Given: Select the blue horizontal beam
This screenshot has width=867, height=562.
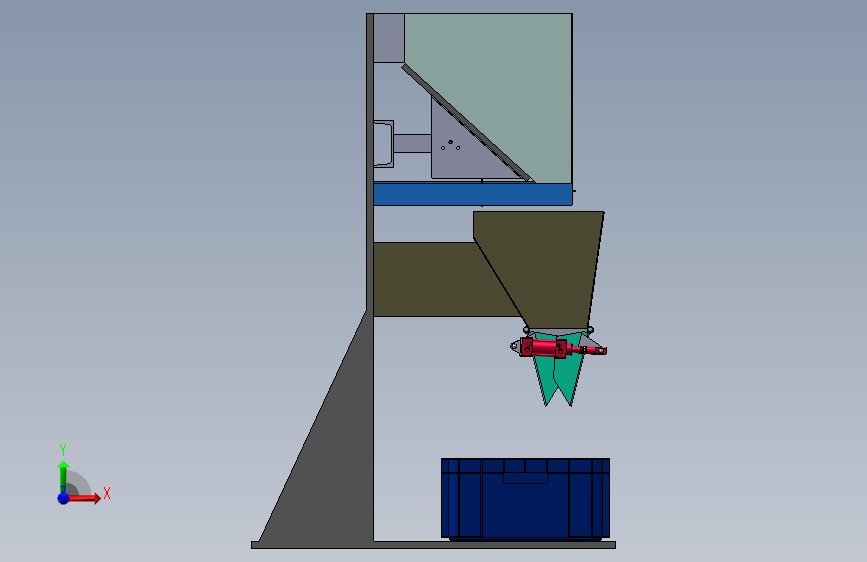Looking at the screenshot, I should pyautogui.click(x=473, y=194).
